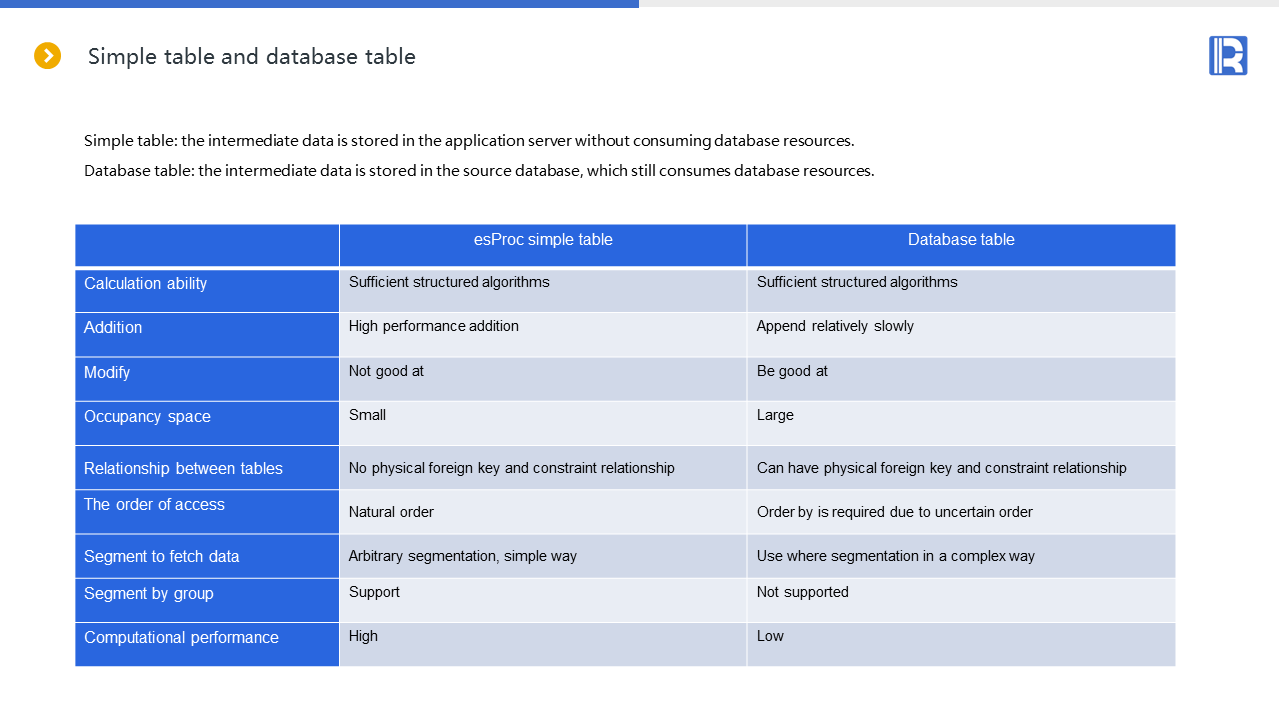Viewport: 1279px width, 720px height.
Task: Click the orange chevron arrow icon
Action: (47, 56)
